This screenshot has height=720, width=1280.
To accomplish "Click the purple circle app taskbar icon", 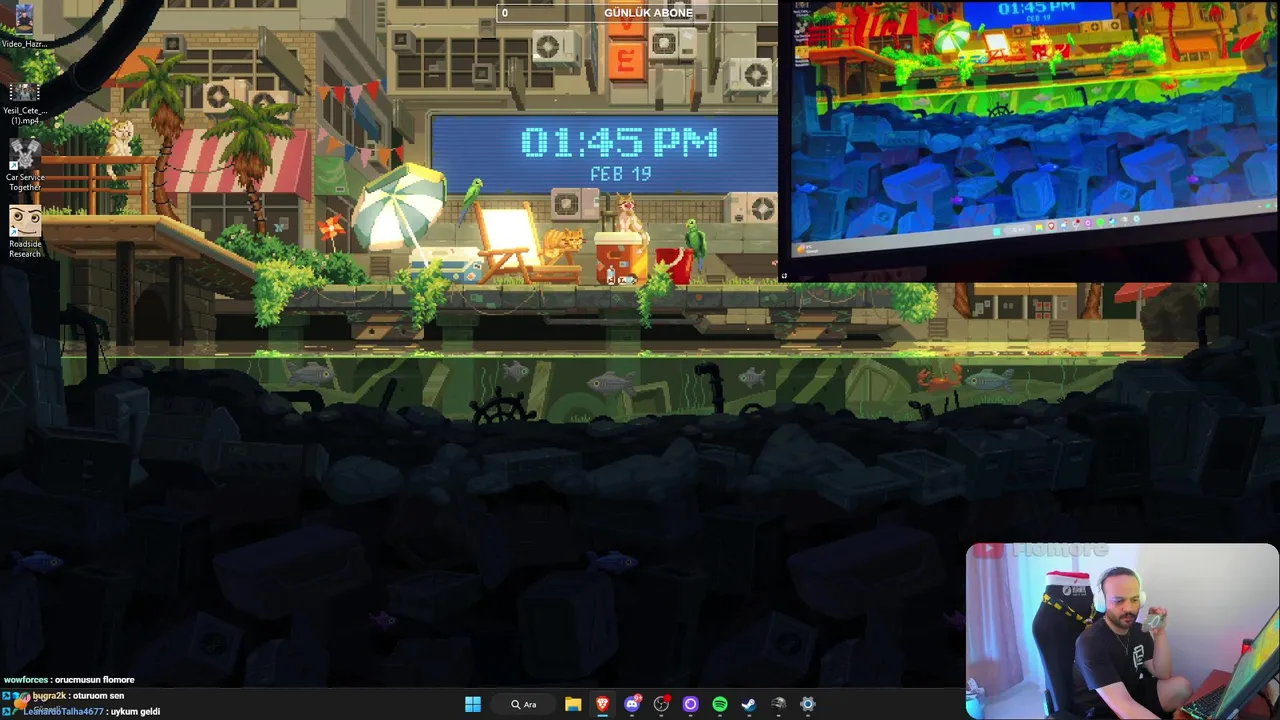I will point(690,704).
